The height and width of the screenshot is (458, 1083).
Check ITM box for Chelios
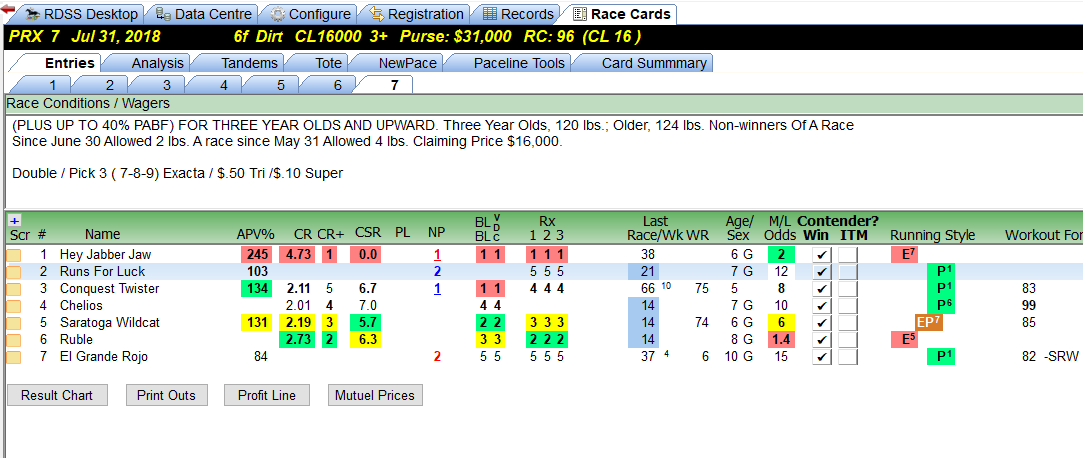pyautogui.click(x=848, y=306)
